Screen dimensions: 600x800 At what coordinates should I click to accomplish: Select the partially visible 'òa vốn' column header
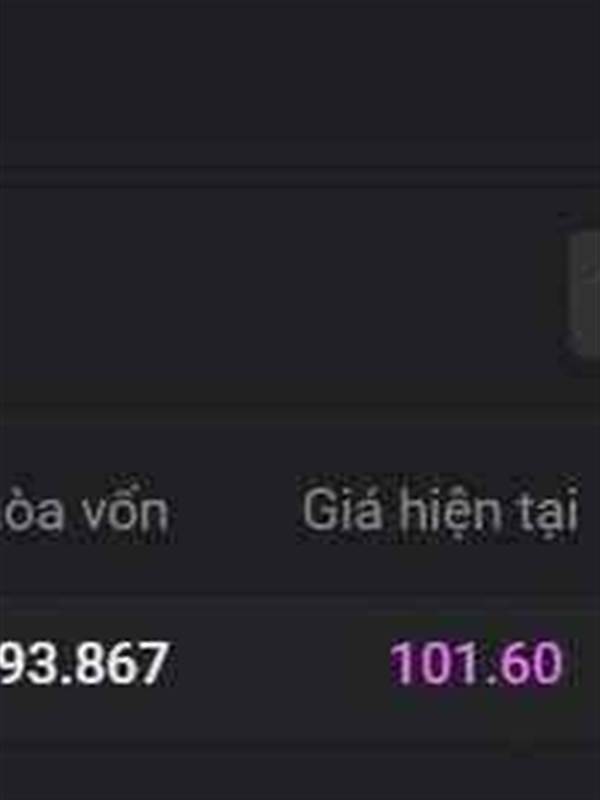[84, 509]
